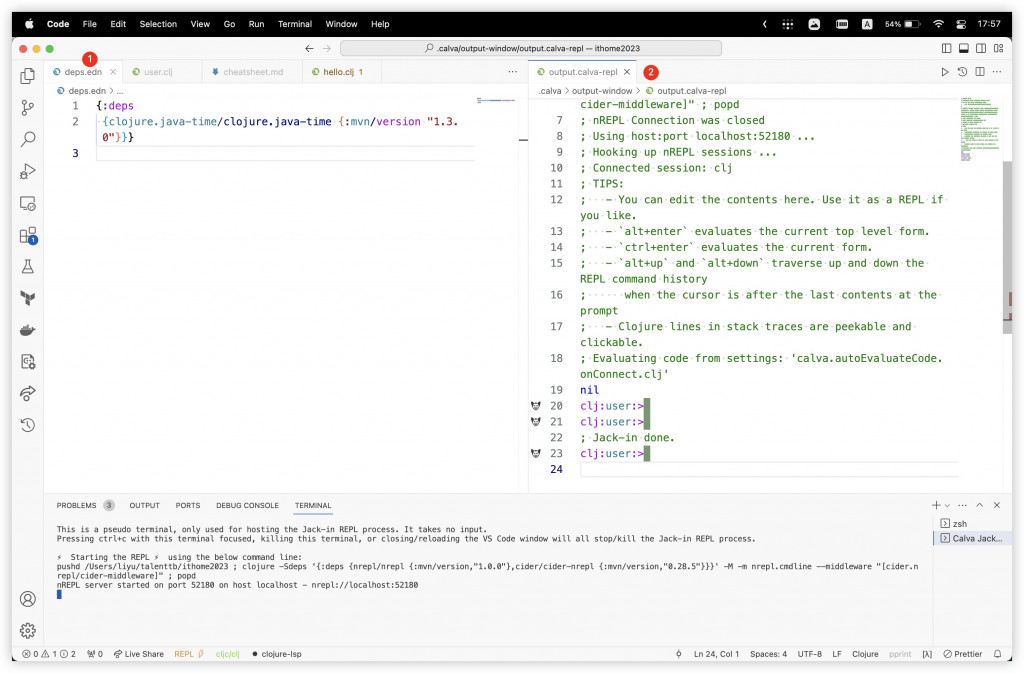Click the clj/clj REPL session indicator
1024x673 pixels.
tap(227, 654)
